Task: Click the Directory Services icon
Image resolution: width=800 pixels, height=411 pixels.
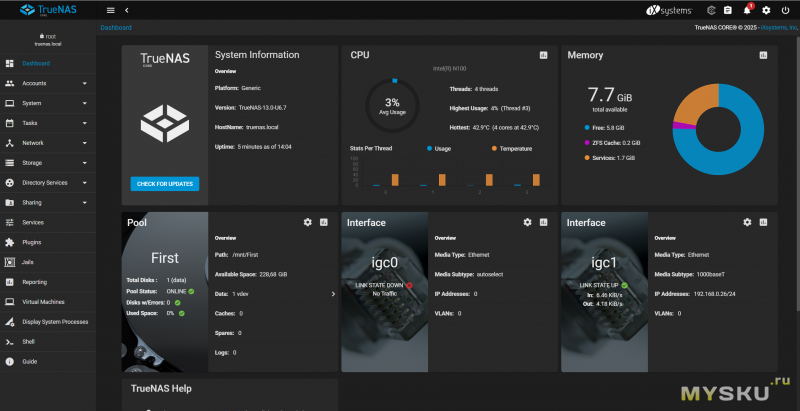Action: coord(9,183)
